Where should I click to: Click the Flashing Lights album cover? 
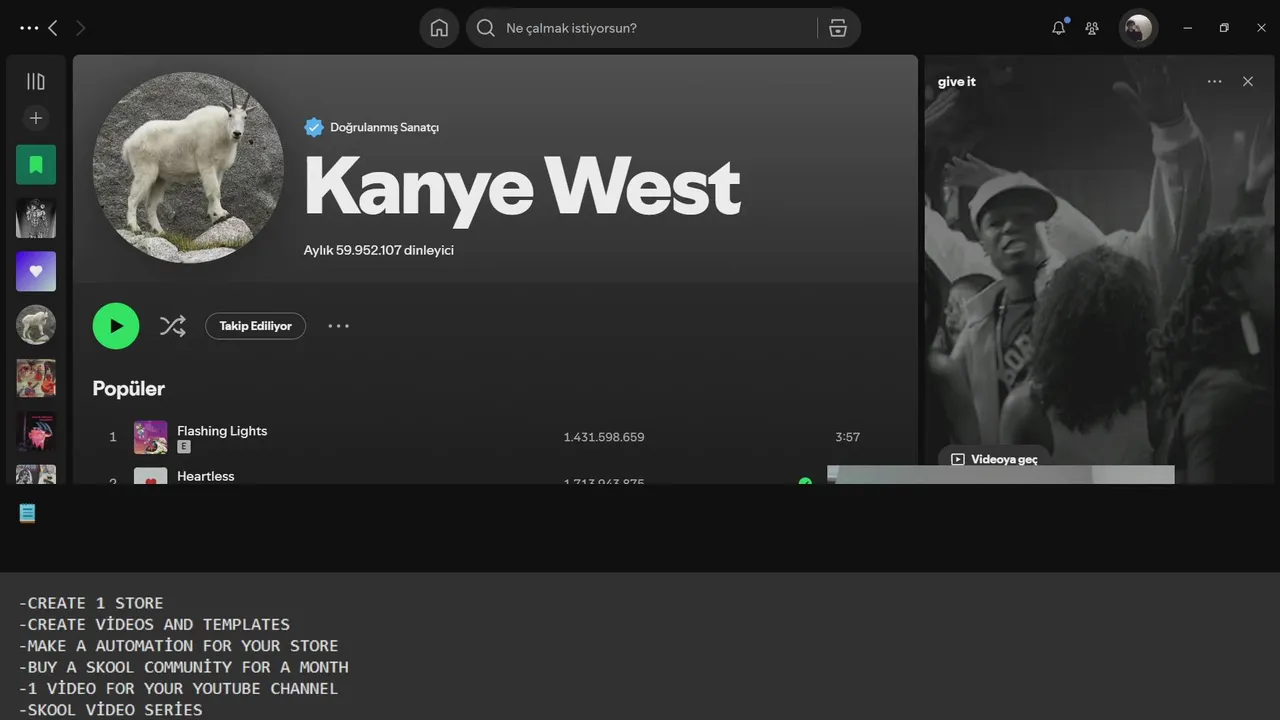point(151,437)
